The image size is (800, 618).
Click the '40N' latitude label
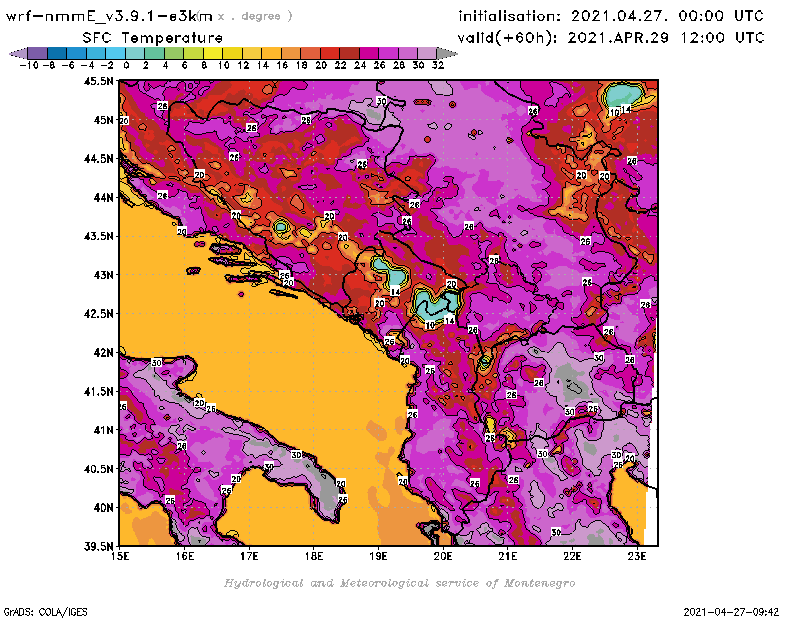pos(103,507)
